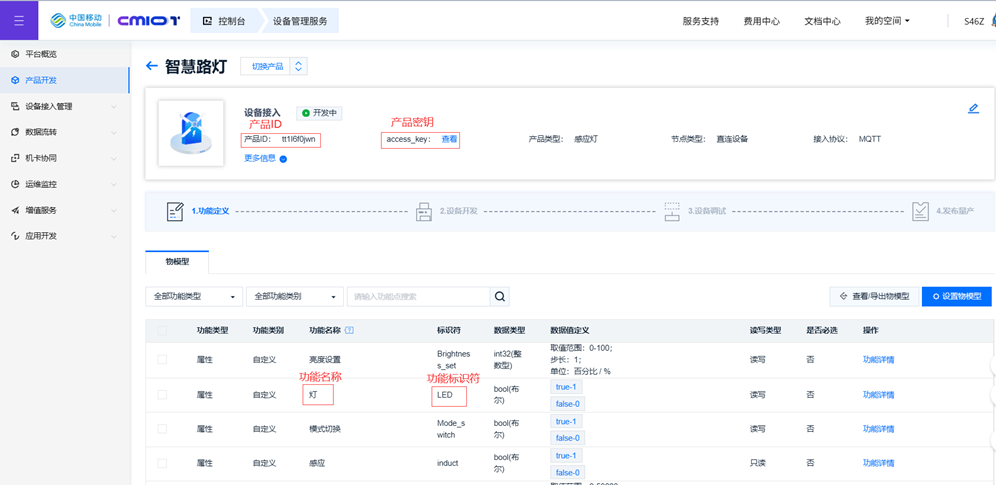Viewport: 996px width, 485px height.
Task: Open 文档中心 in the top menu
Action: point(822,21)
